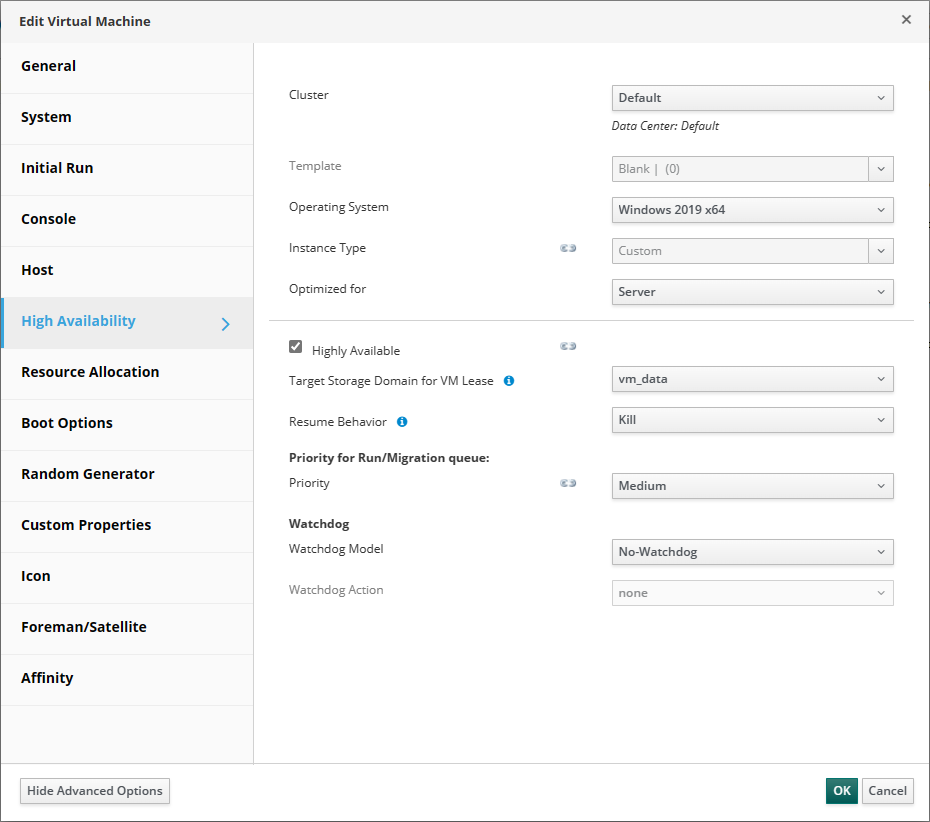Open the Operating System dropdown
The height and width of the screenshot is (822, 930).
tap(752, 210)
